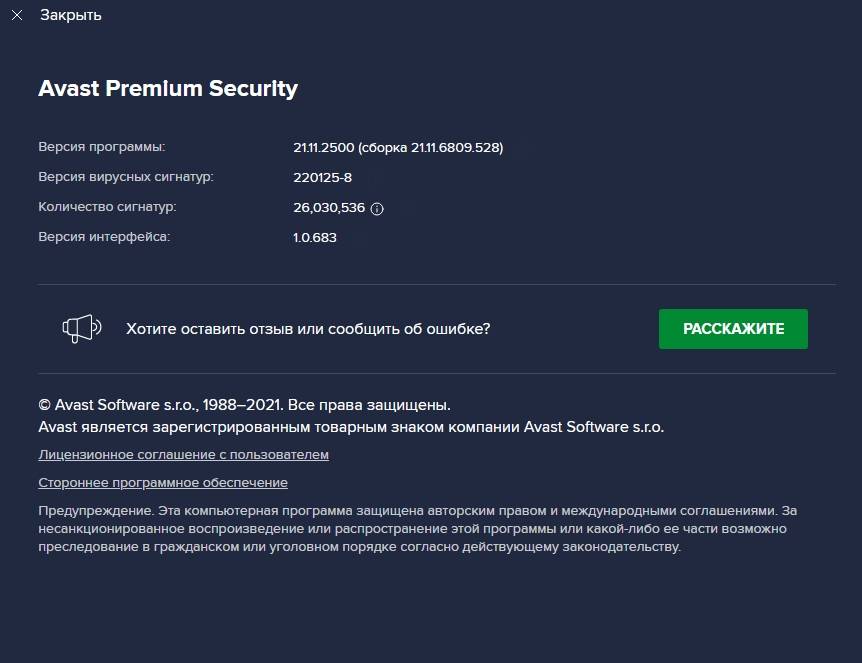Click the Версия программы label
The height and width of the screenshot is (663, 862).
102,147
